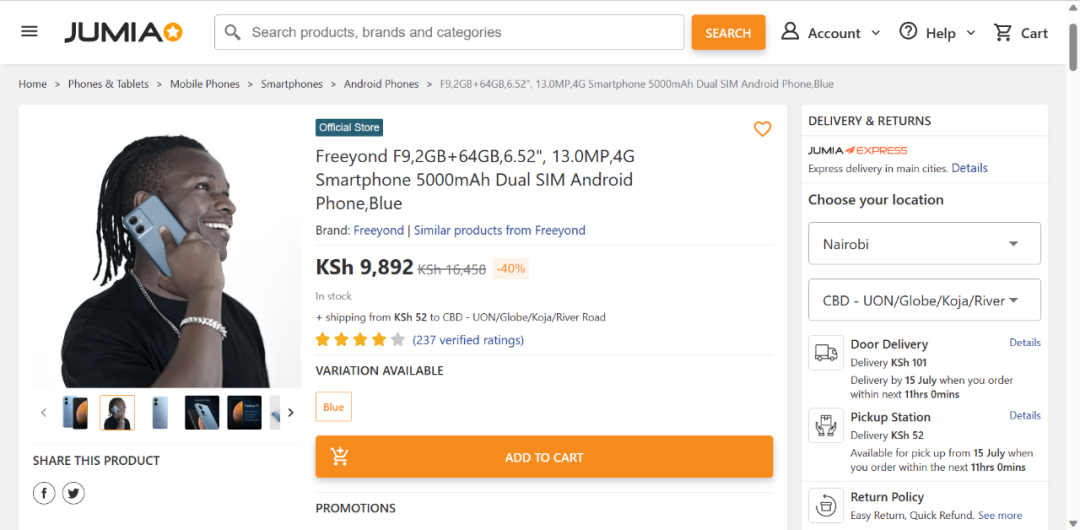Image resolution: width=1080 pixels, height=530 pixels.
Task: Select the first phone thumbnail image
Action: coord(75,412)
